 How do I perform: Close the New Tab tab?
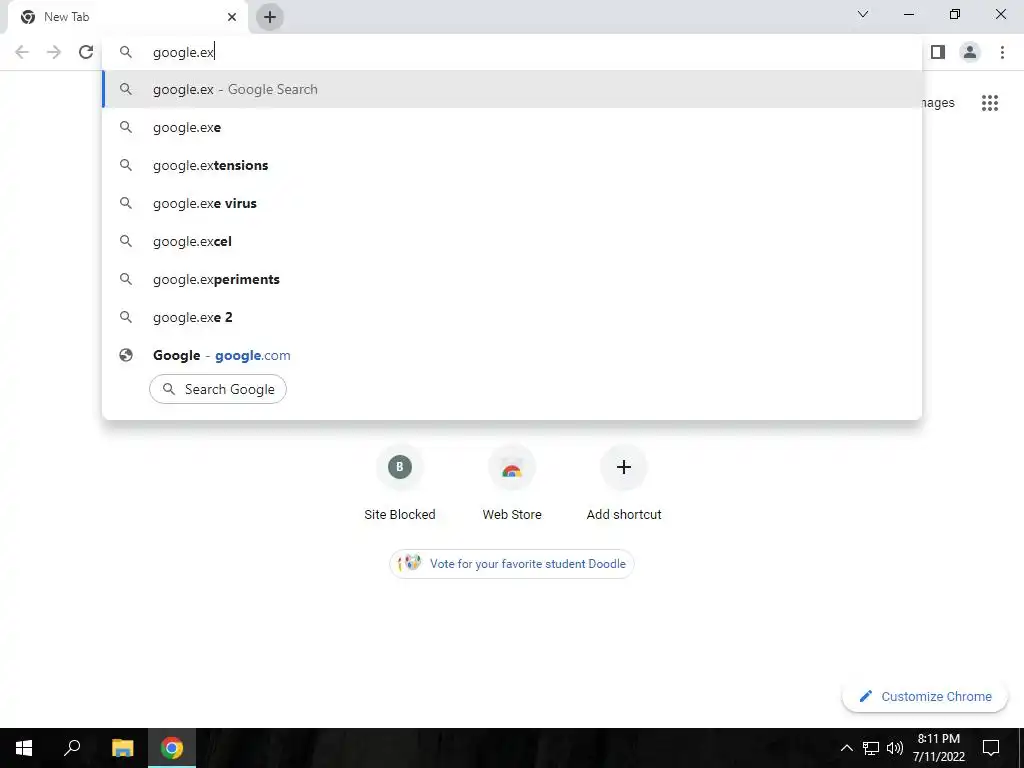pyautogui.click(x=232, y=17)
